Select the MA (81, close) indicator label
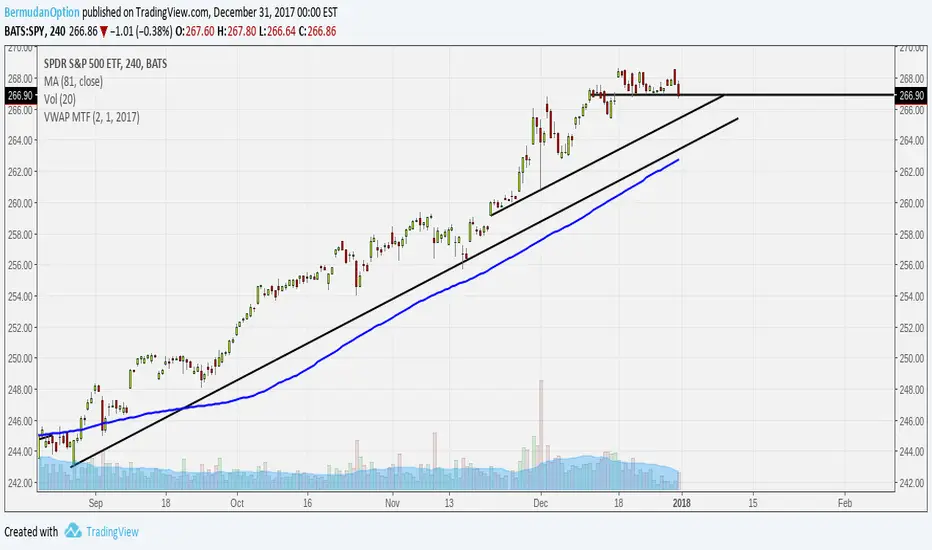The height and width of the screenshot is (550, 932). click(73, 81)
